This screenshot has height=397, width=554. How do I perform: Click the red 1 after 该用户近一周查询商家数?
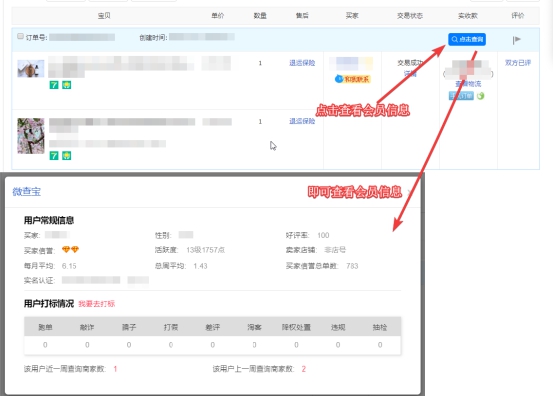click(x=115, y=369)
